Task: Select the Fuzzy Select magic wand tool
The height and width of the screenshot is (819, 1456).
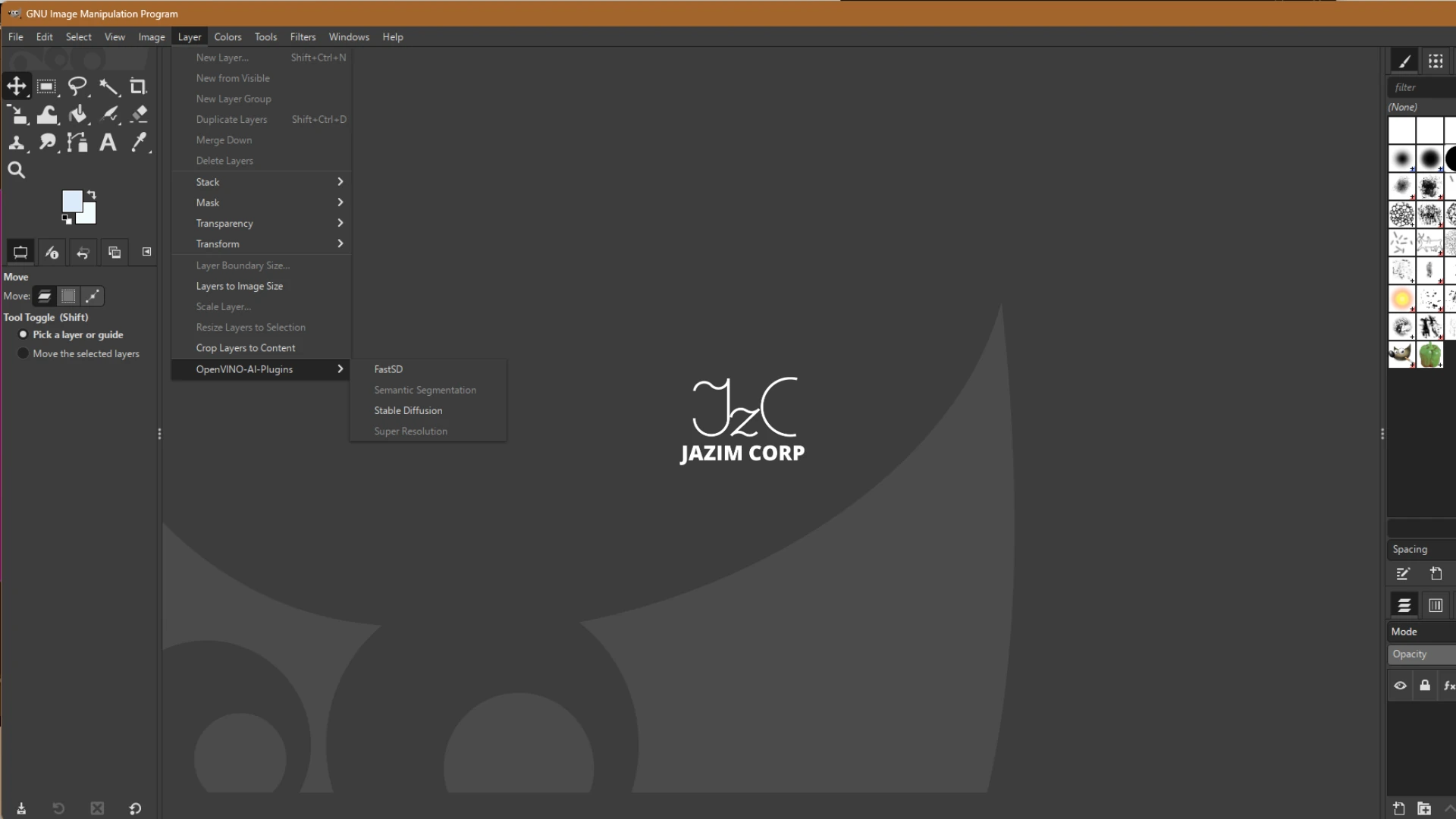Action: point(108,86)
